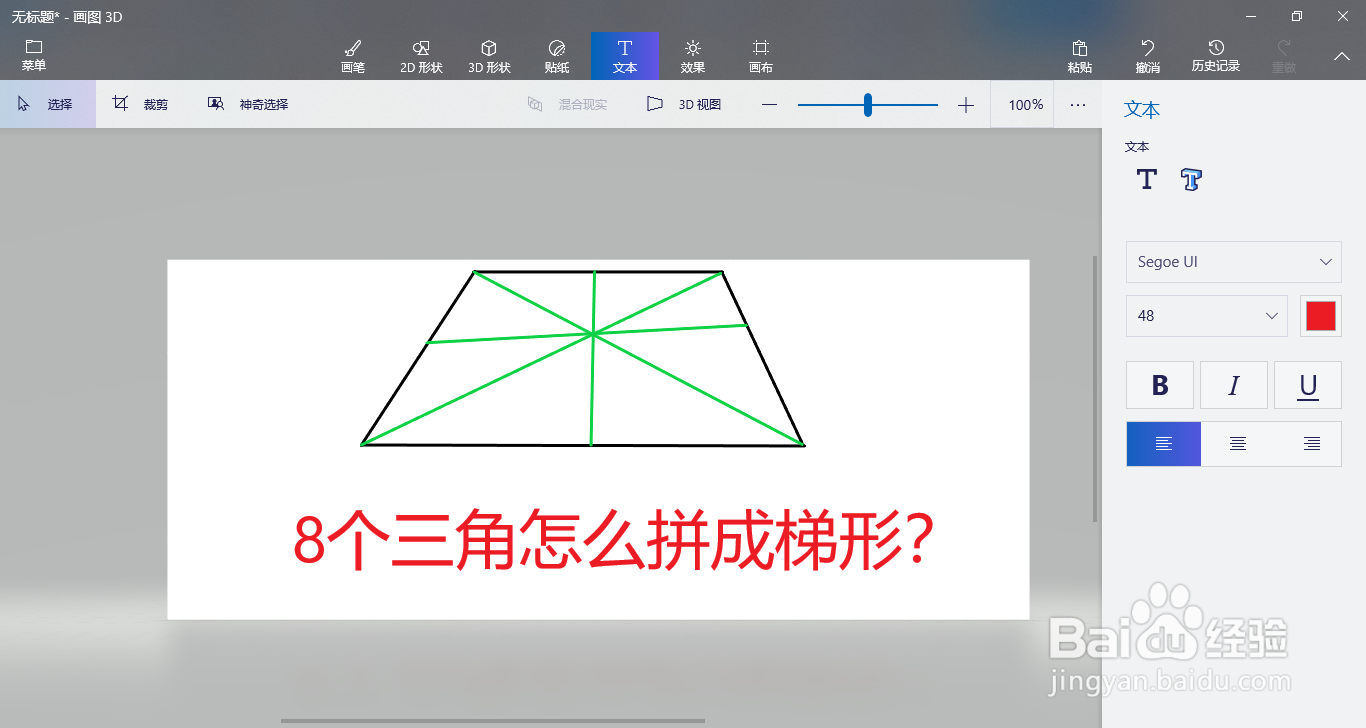This screenshot has height=728, width=1366.
Task: Paste from clipboard
Action: 1080,55
